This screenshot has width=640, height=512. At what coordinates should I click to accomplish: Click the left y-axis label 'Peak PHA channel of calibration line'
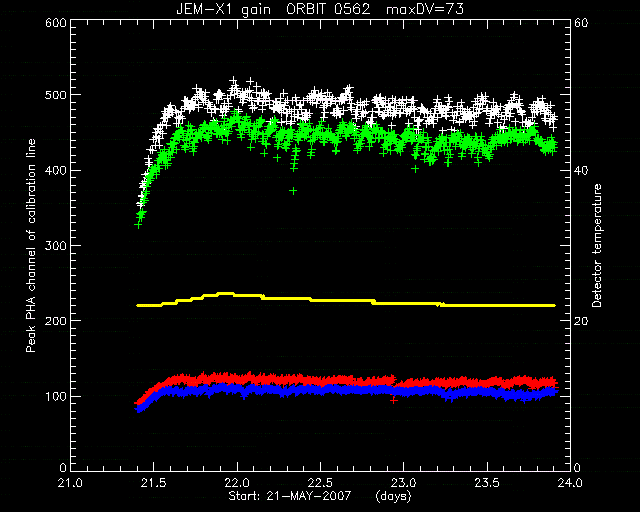[31, 245]
